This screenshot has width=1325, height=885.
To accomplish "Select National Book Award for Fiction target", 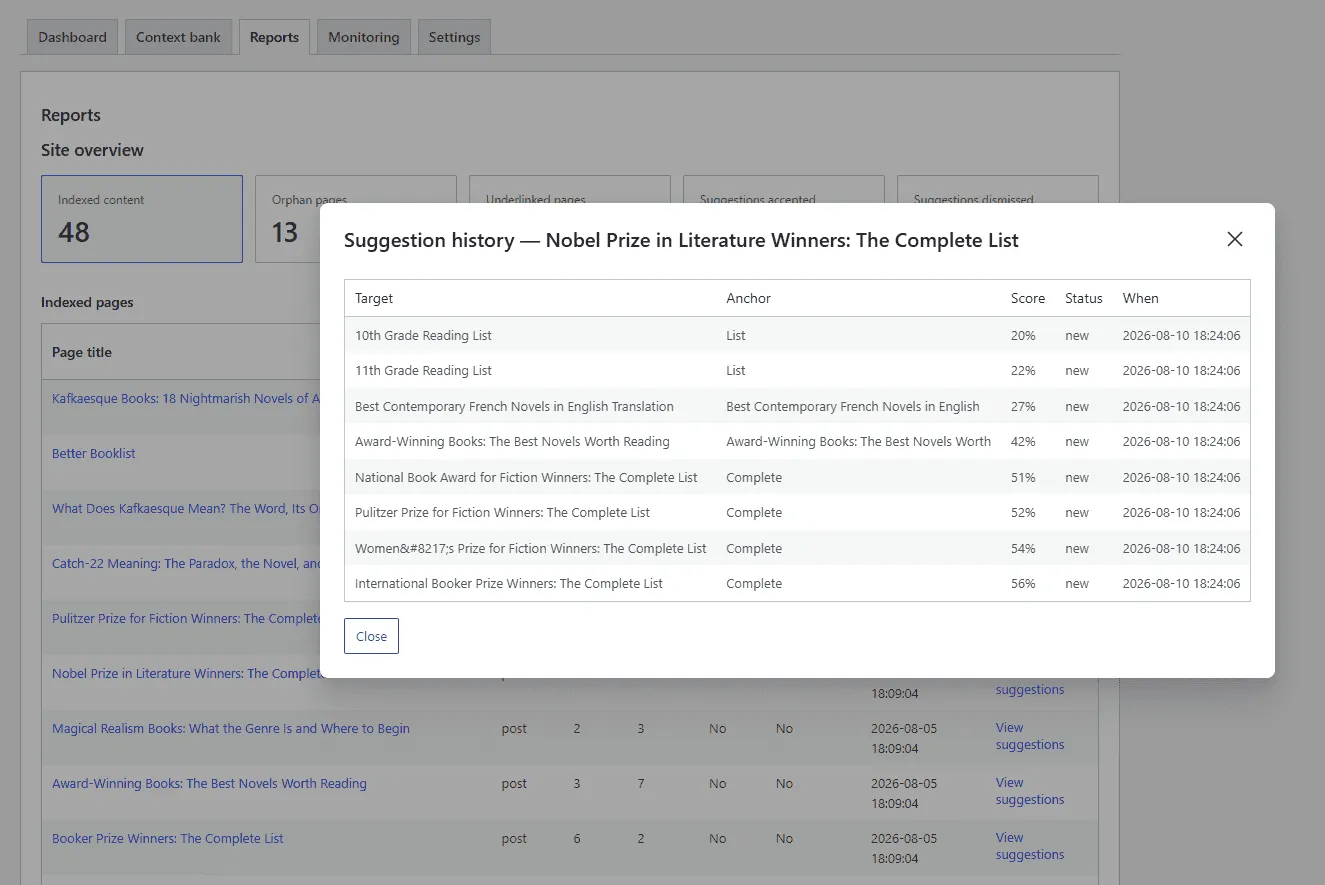I will [526, 477].
